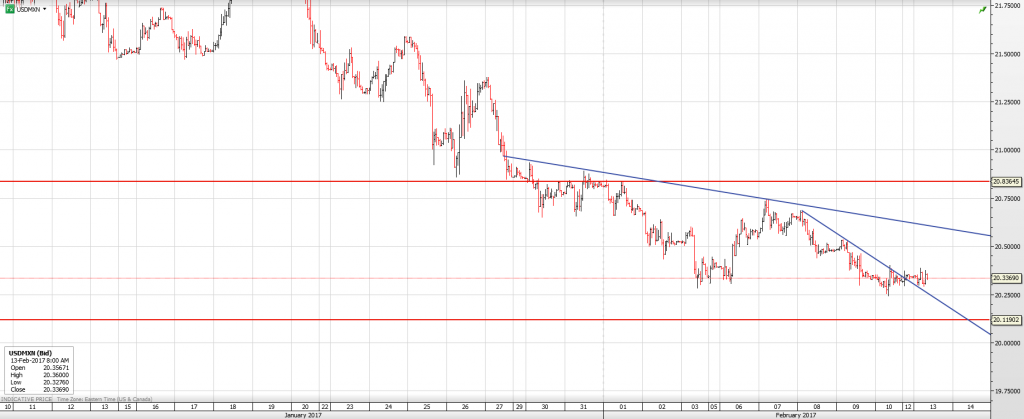Select the 20.11902 price level tag
Viewport: 1024px width, 419px height.
point(1006,320)
